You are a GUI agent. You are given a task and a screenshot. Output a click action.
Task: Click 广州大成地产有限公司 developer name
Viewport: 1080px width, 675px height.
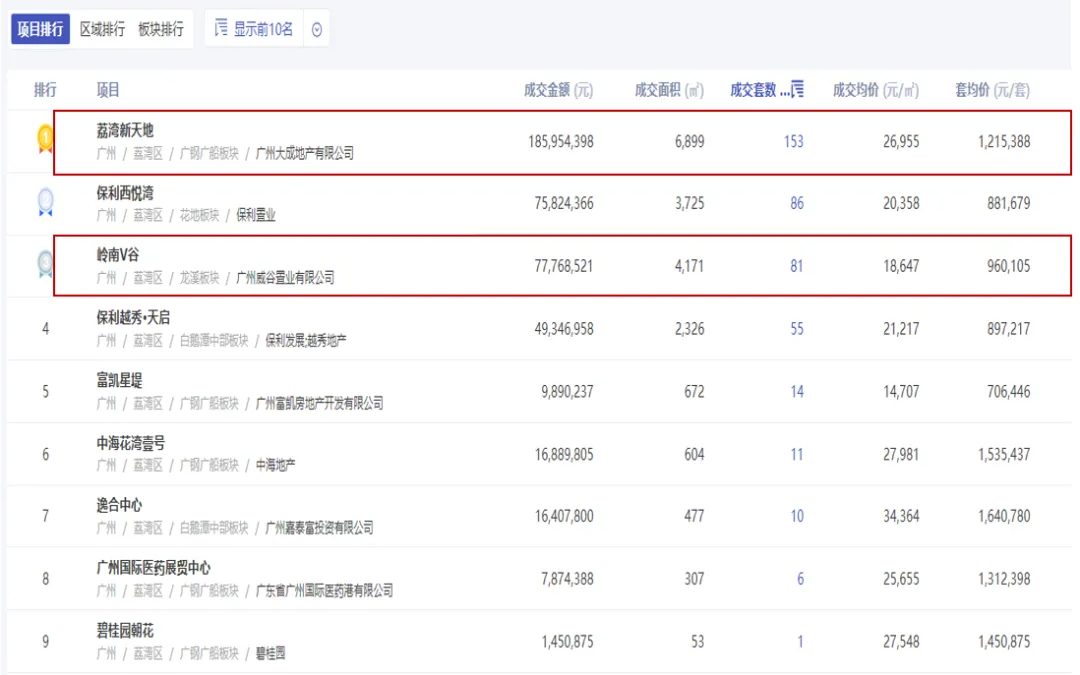[304, 154]
